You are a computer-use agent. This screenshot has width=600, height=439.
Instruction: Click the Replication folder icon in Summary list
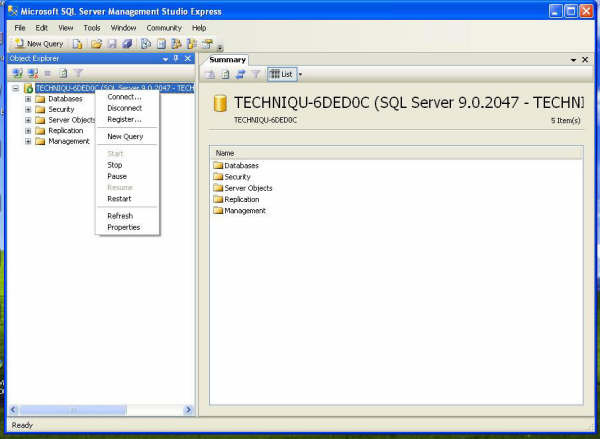click(218, 199)
